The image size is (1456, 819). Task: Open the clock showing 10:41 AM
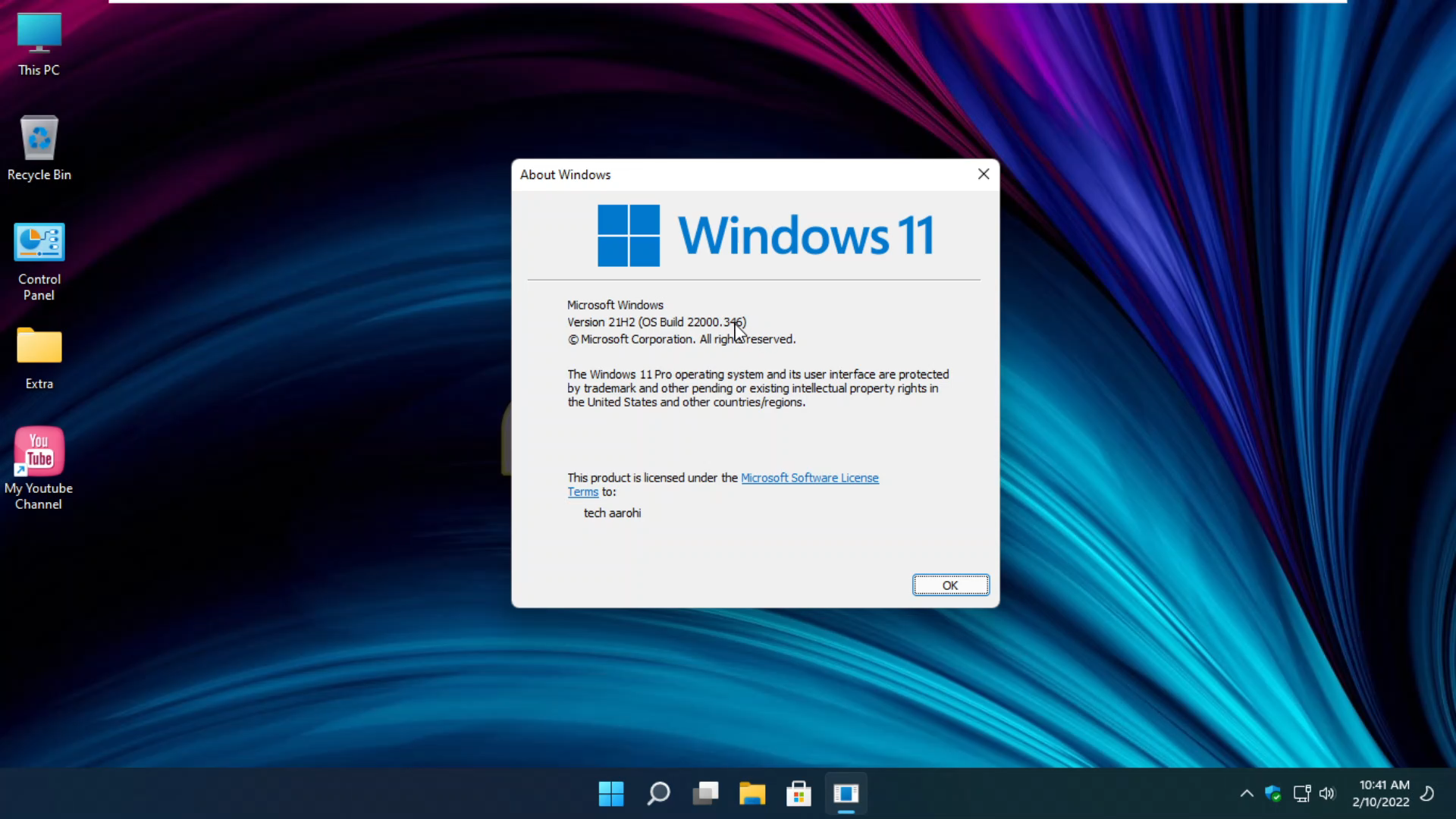1381,794
